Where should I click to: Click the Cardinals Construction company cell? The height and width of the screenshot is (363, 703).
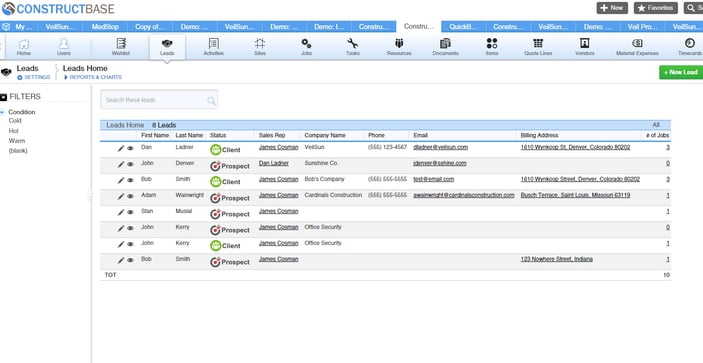click(333, 195)
